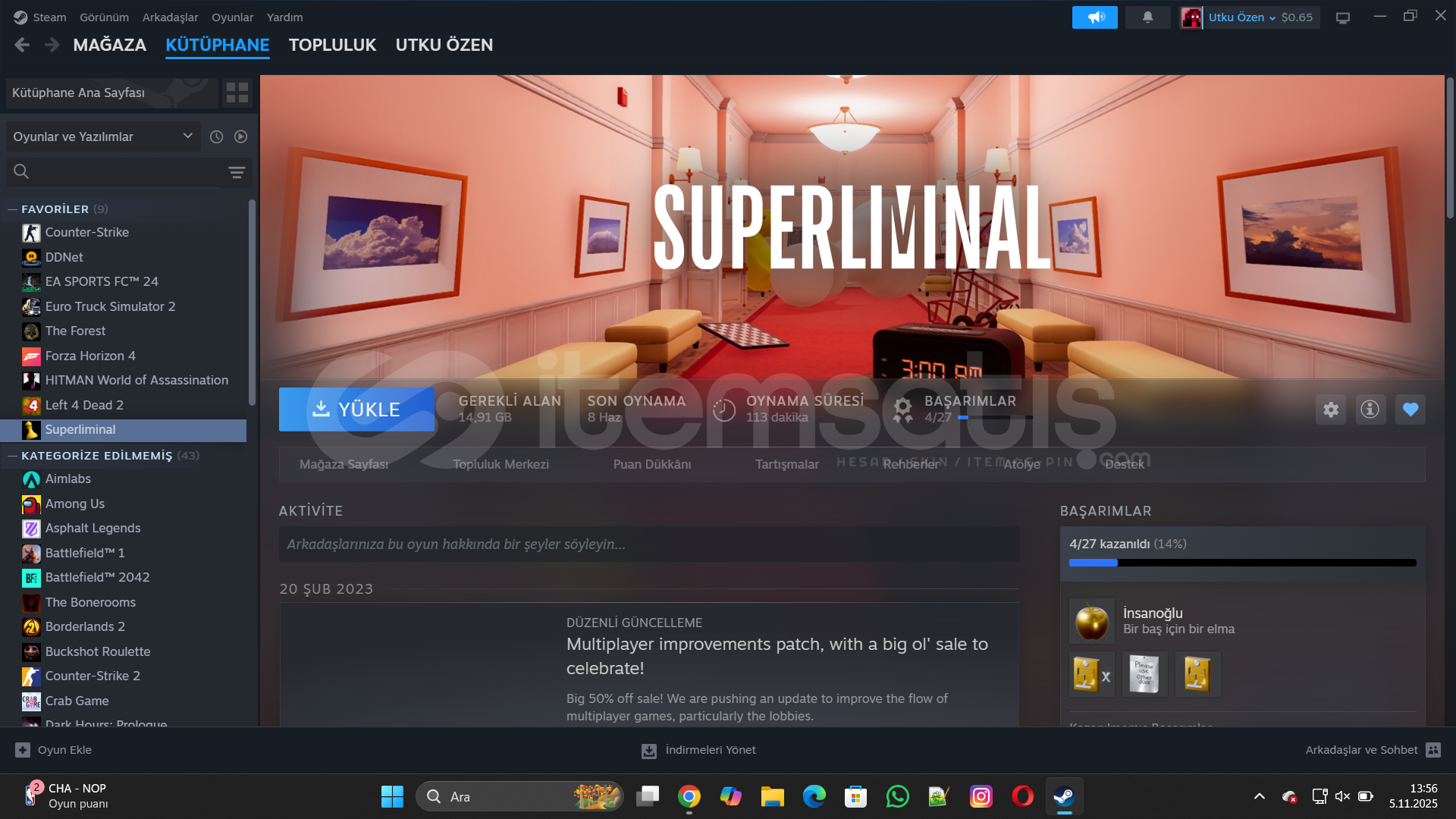
Task: Show game info icon
Action: click(1370, 409)
